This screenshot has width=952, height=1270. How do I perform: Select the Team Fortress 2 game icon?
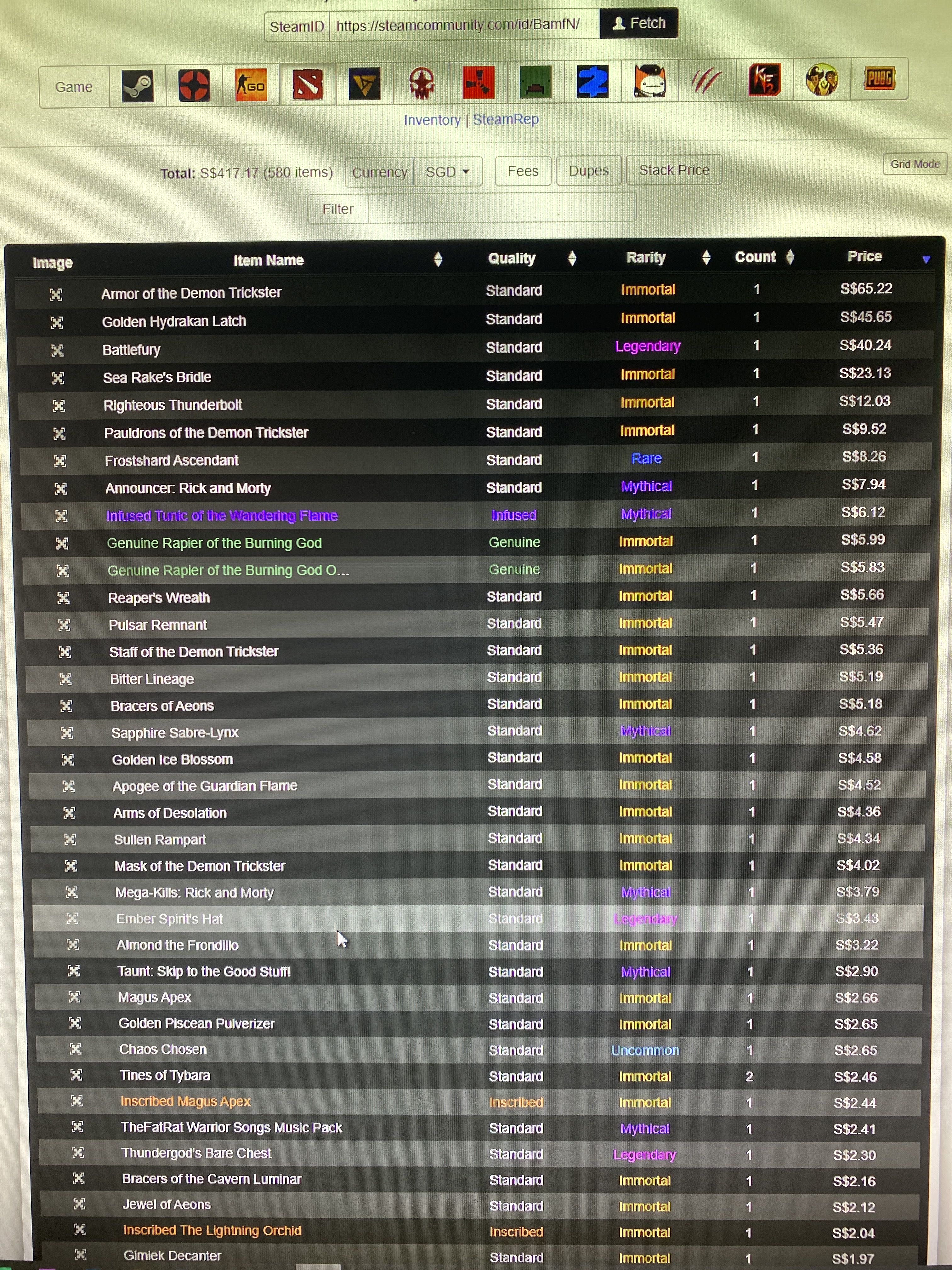tap(194, 85)
